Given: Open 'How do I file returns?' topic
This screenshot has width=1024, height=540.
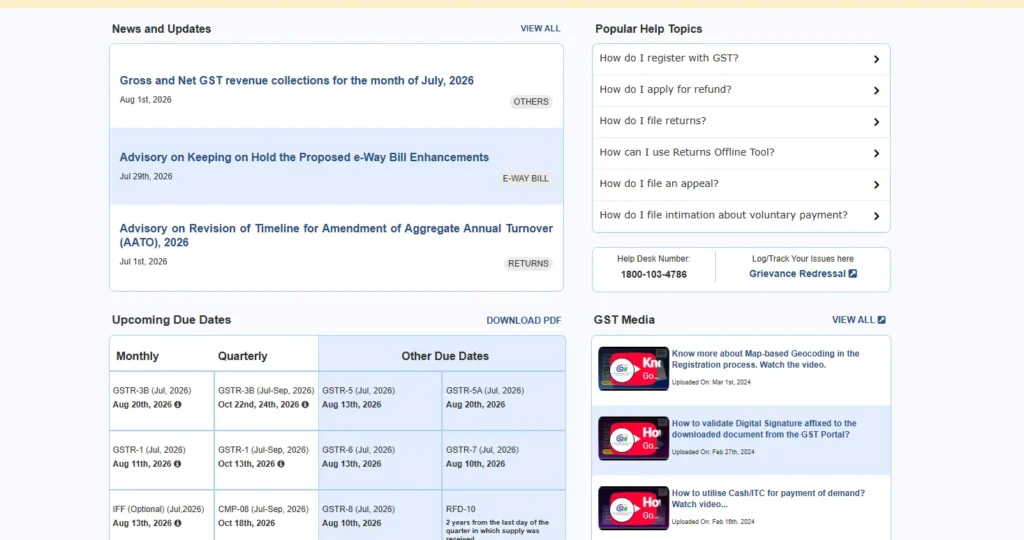Looking at the screenshot, I should [652, 121].
